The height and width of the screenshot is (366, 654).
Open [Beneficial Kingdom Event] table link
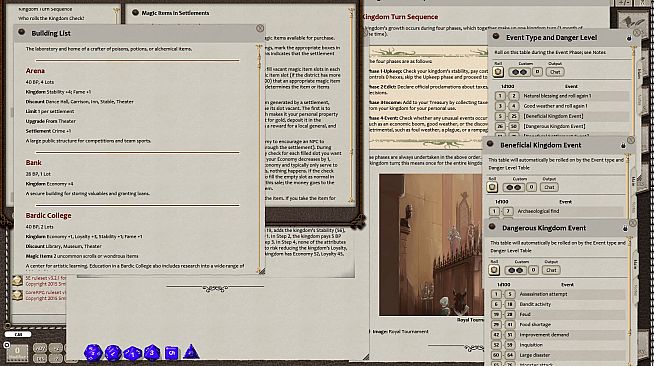(x=553, y=116)
